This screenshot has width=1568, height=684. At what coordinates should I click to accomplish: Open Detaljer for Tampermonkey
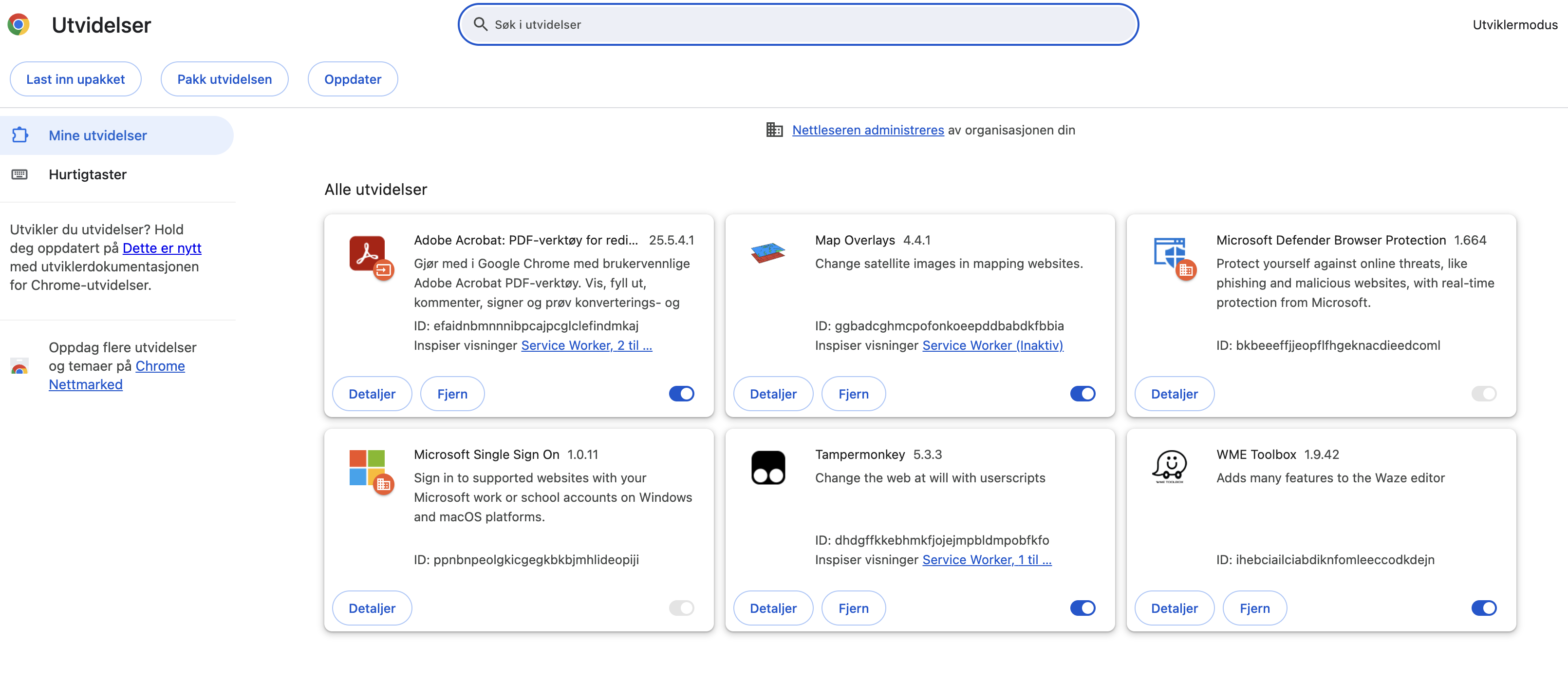(773, 608)
